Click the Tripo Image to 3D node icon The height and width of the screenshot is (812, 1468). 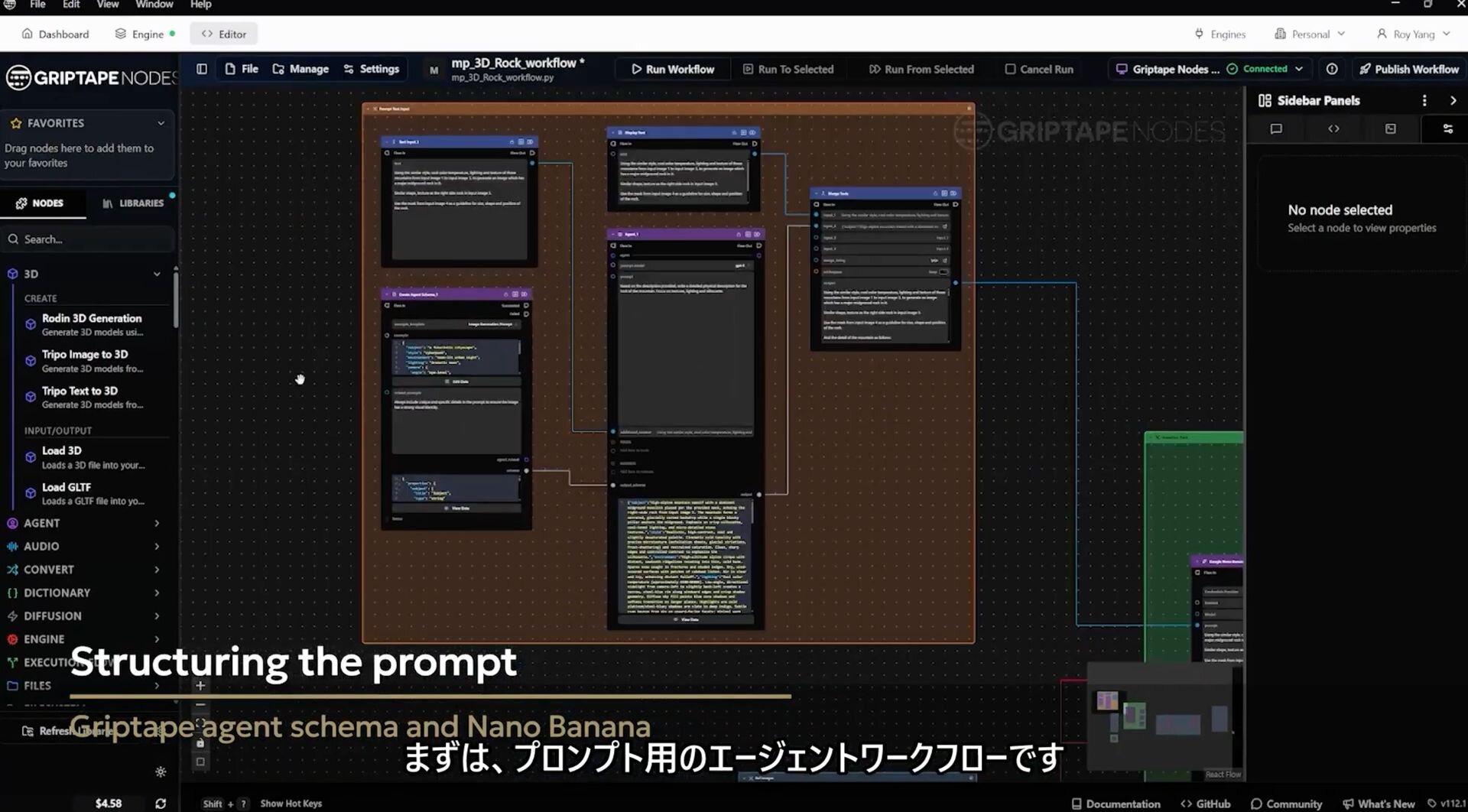31,361
